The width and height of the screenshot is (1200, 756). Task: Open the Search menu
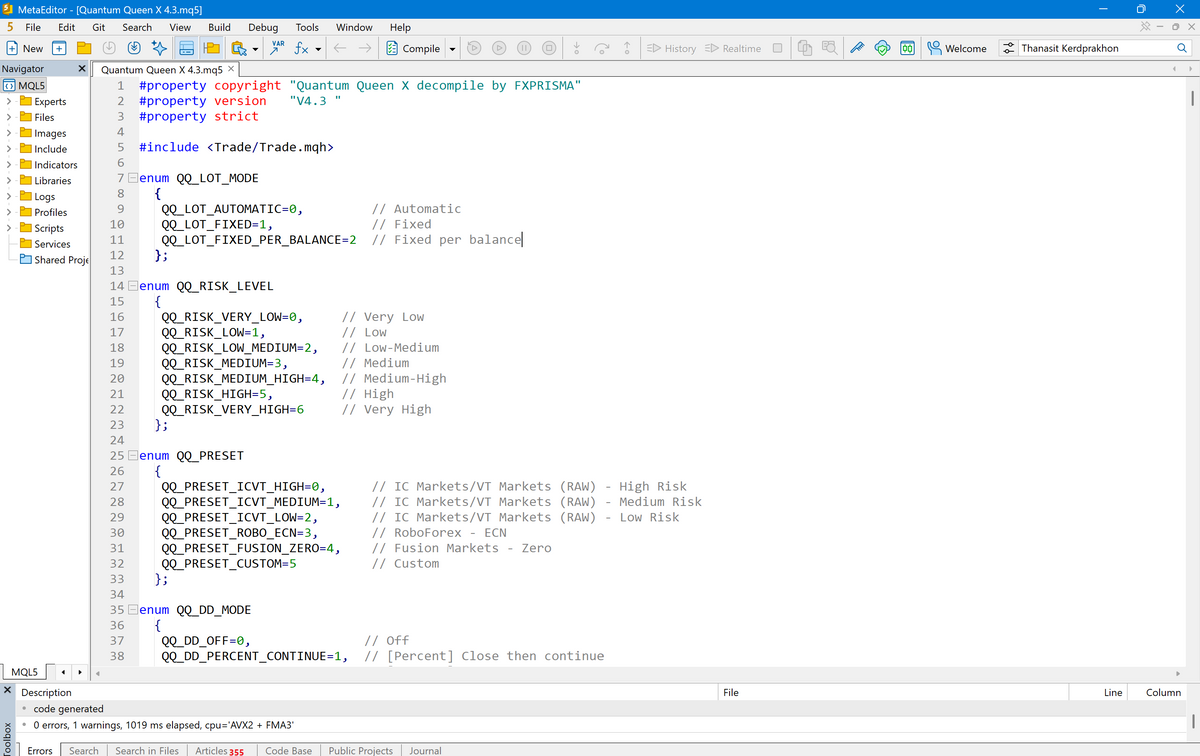click(x=137, y=27)
